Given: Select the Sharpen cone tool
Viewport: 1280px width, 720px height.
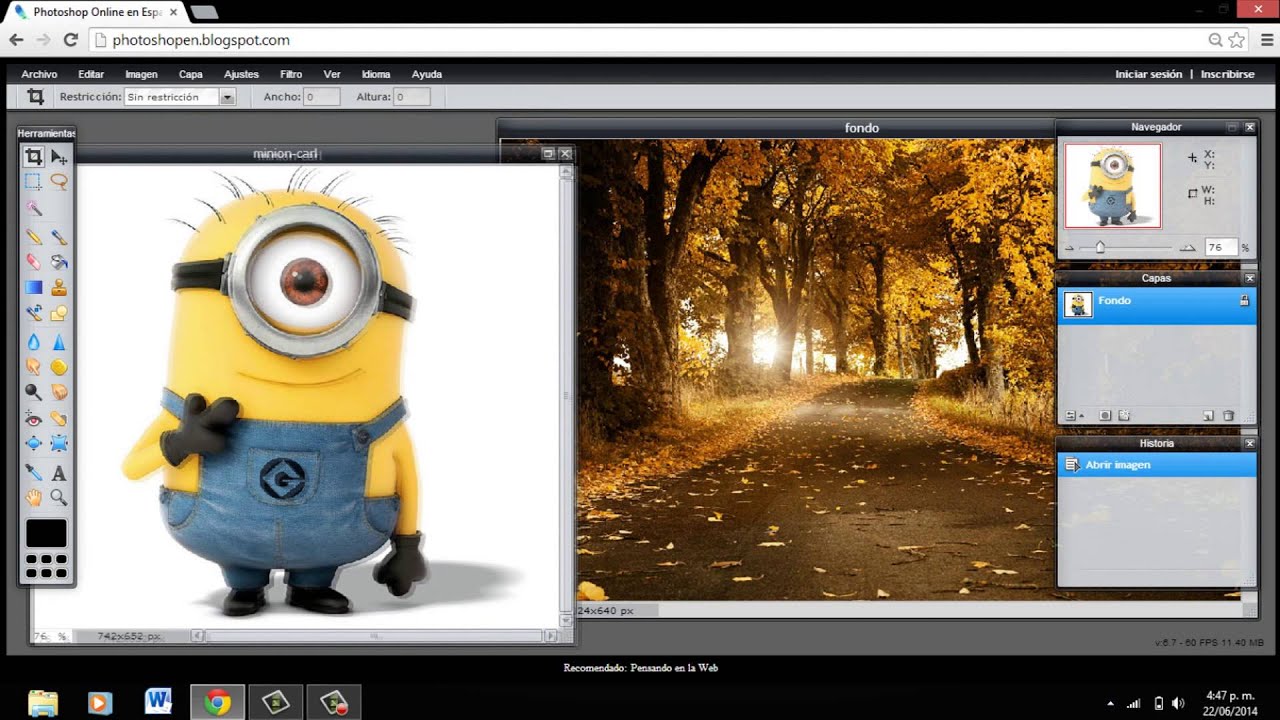Looking at the screenshot, I should tap(59, 342).
